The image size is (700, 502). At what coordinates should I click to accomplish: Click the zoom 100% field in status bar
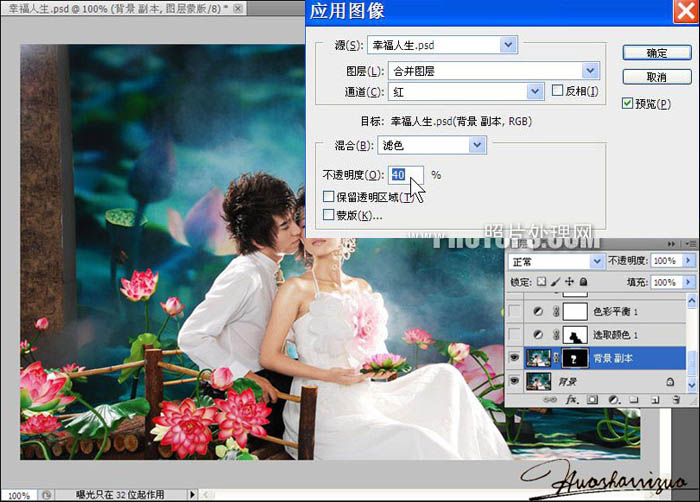19,495
